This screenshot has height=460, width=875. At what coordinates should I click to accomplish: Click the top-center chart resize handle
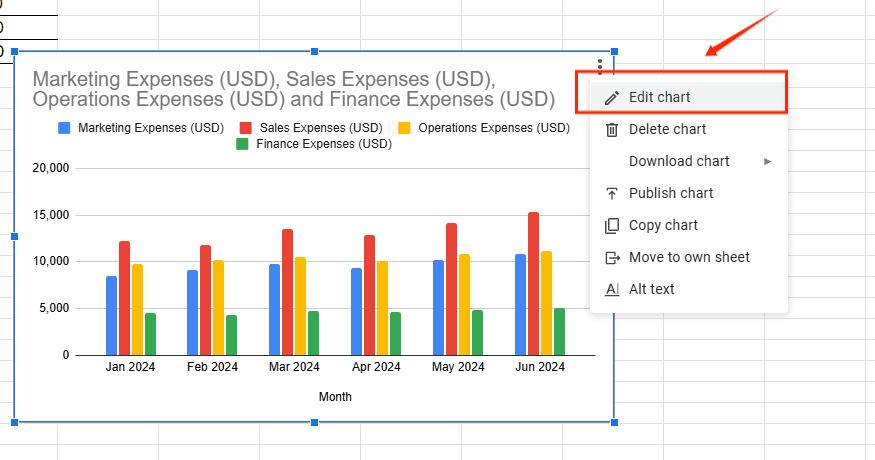(x=315, y=51)
